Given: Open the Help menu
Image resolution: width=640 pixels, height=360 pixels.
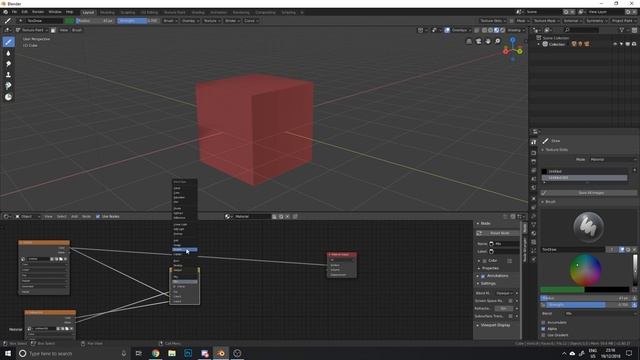Looking at the screenshot, I should [69, 12].
